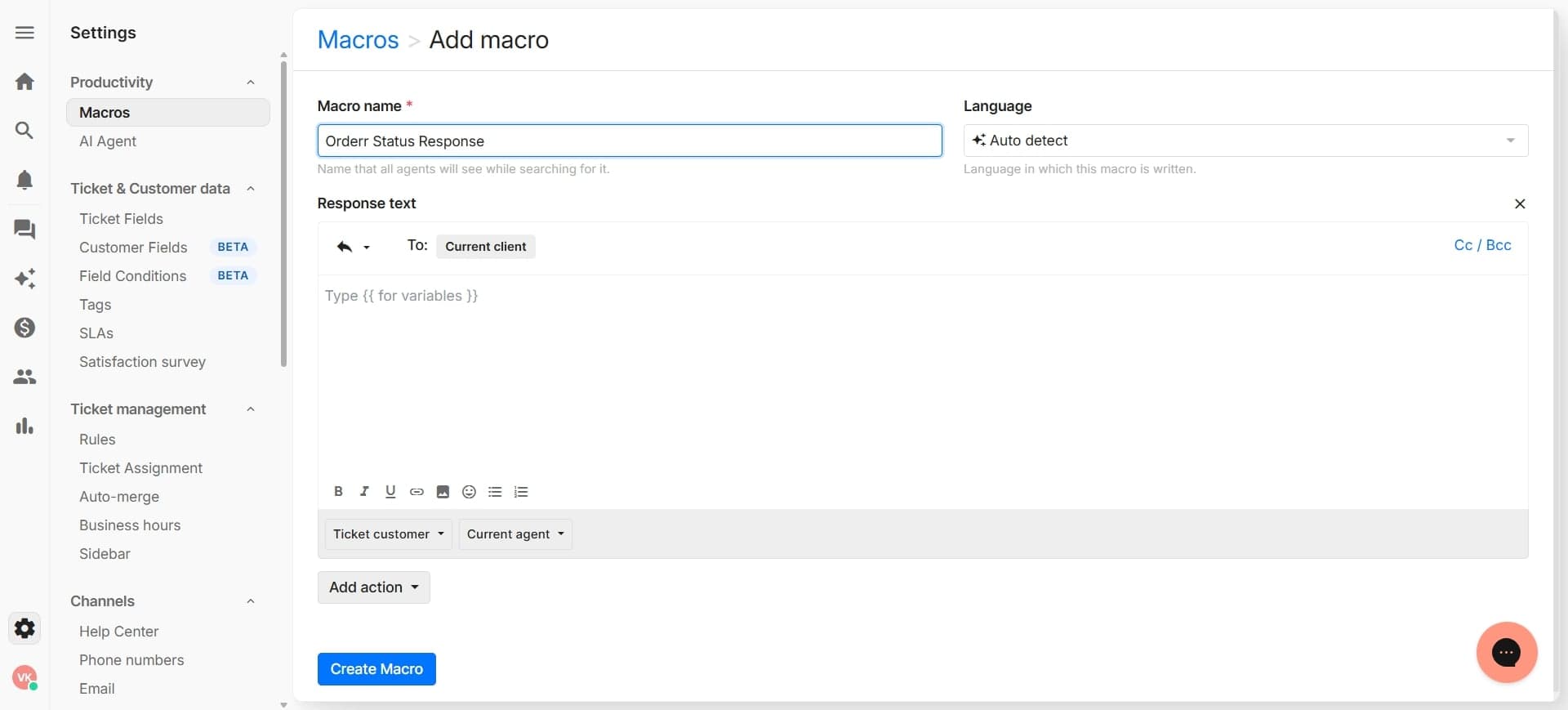Open user avatar VK profile

(24, 677)
